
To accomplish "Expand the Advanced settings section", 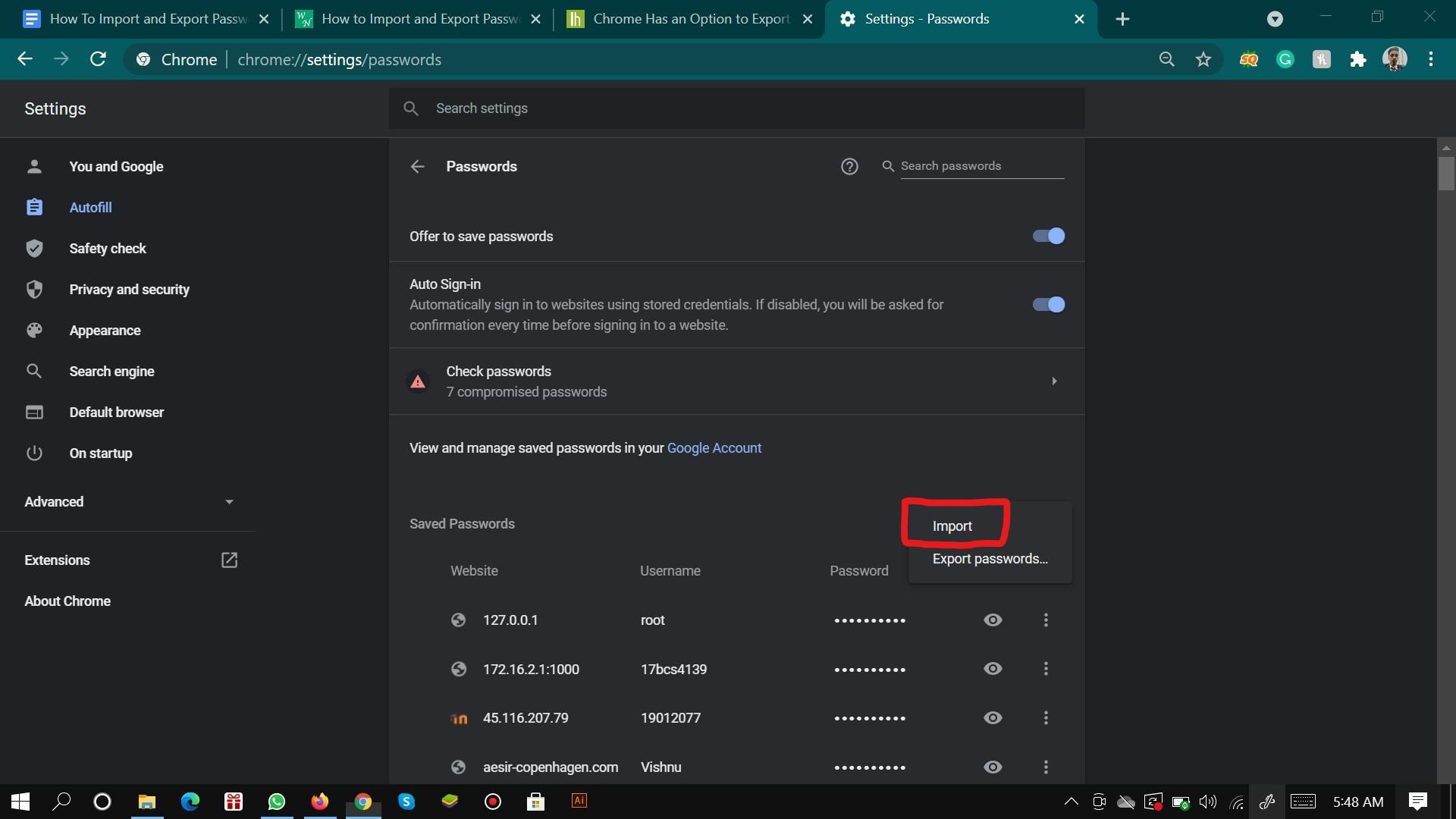I will pos(129,501).
